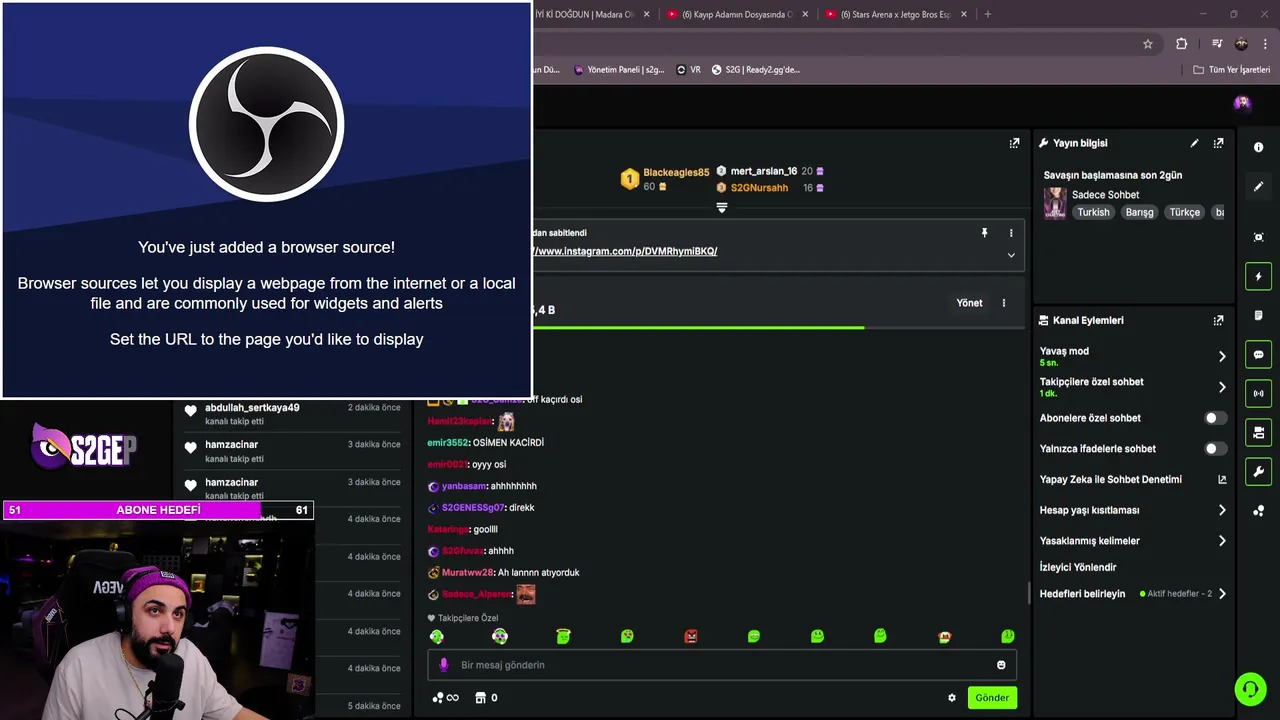
Task: Pop out the chat panel
Action: coord(1014,143)
